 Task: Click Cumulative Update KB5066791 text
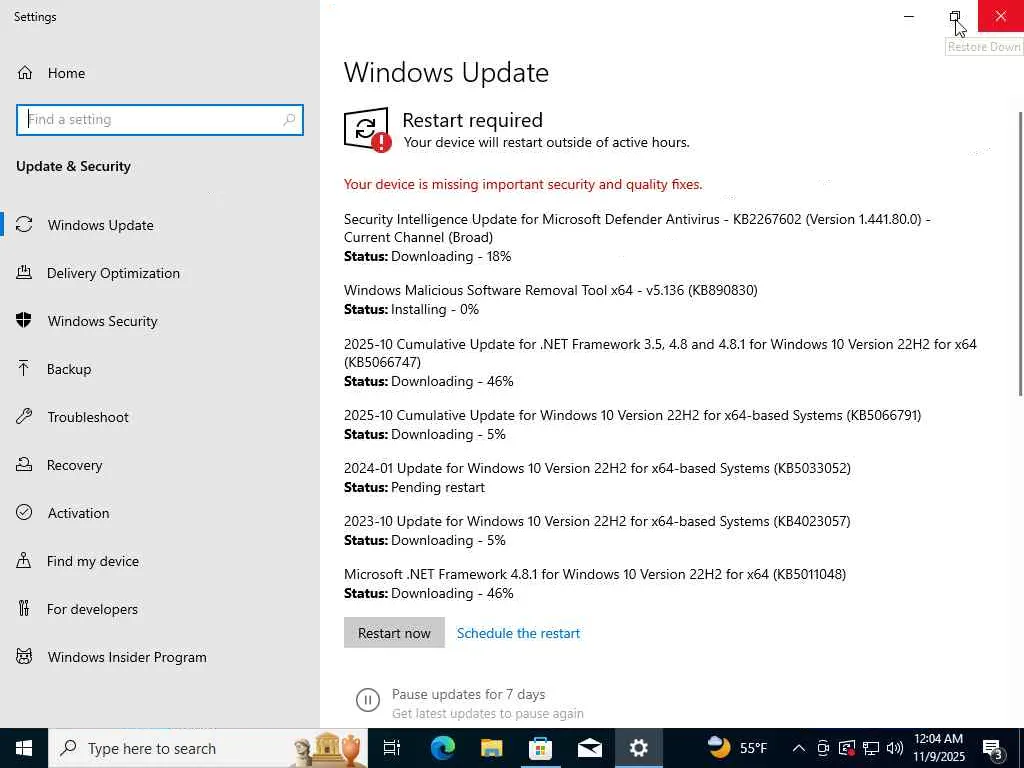632,415
